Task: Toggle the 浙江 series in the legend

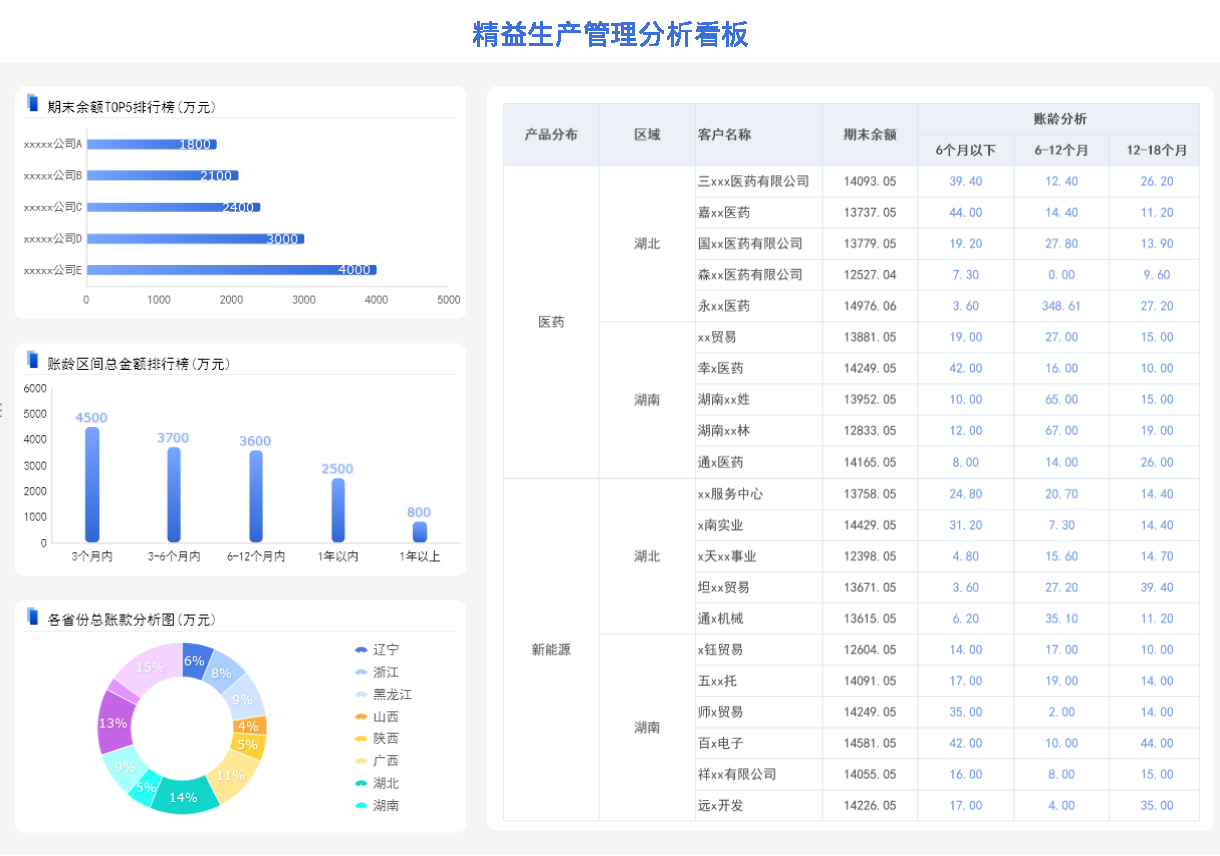Action: click(360, 672)
